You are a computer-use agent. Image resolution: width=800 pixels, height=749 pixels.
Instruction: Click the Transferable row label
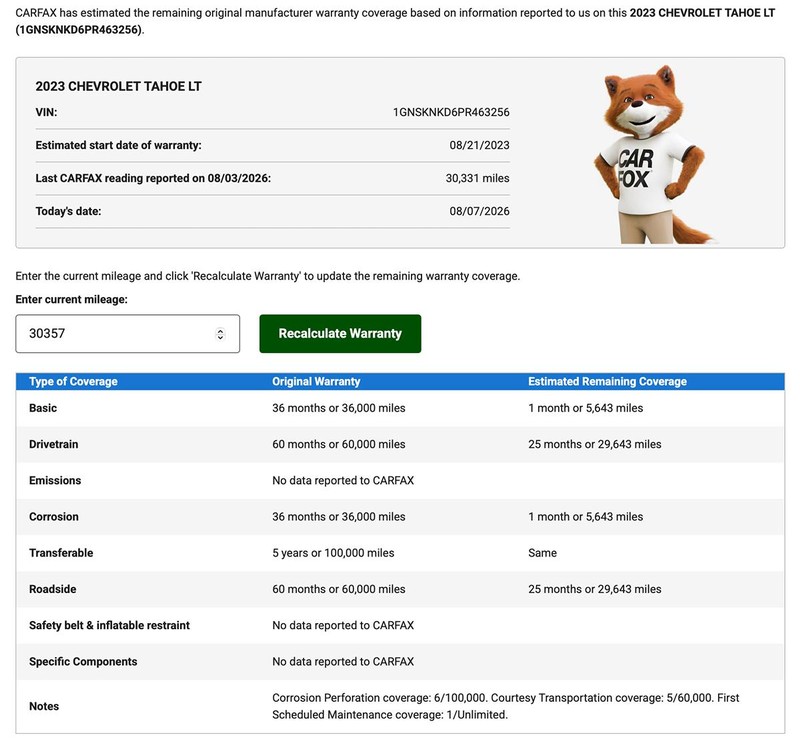tap(61, 553)
